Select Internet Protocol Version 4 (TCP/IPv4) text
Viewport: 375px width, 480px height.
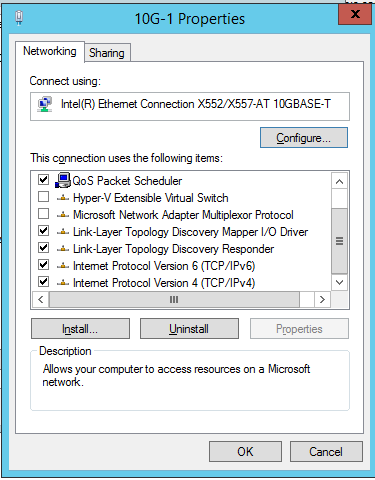click(x=164, y=283)
